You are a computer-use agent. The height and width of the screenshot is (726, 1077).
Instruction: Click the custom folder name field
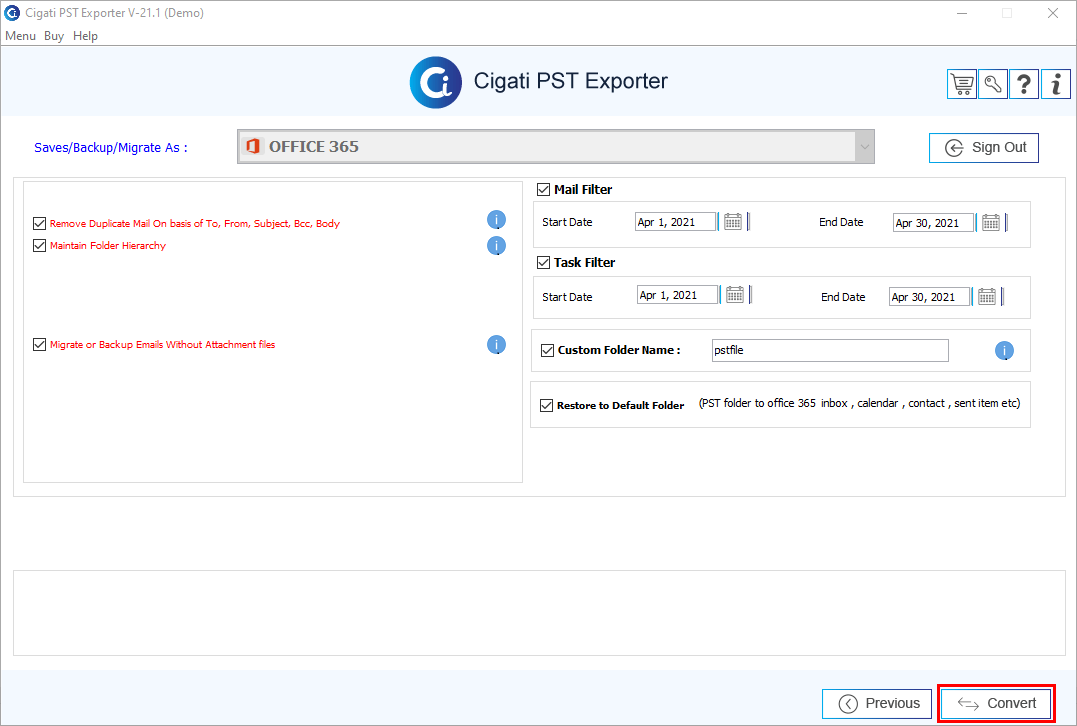(x=830, y=350)
